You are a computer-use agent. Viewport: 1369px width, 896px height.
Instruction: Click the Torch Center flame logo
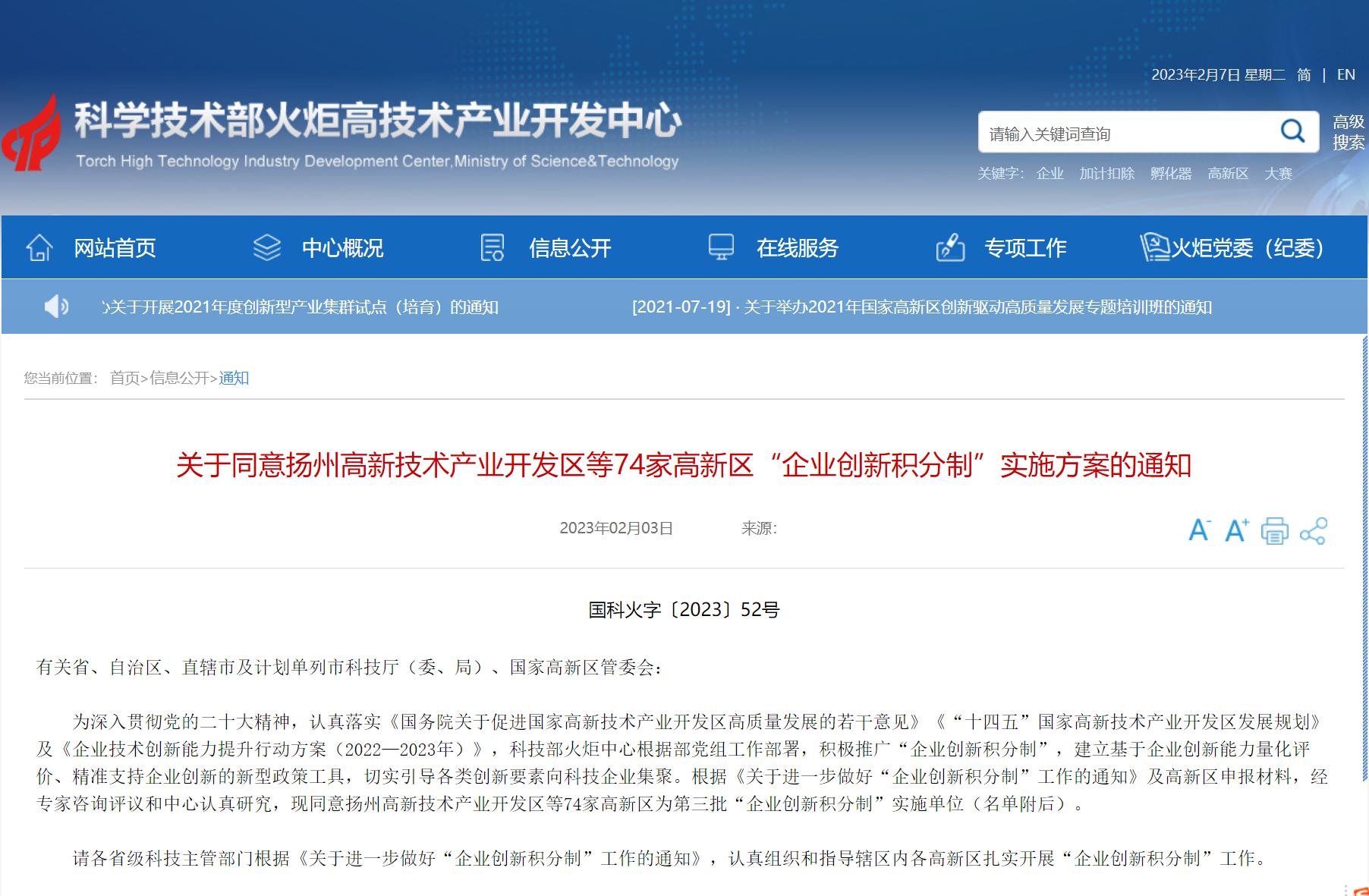point(31,133)
